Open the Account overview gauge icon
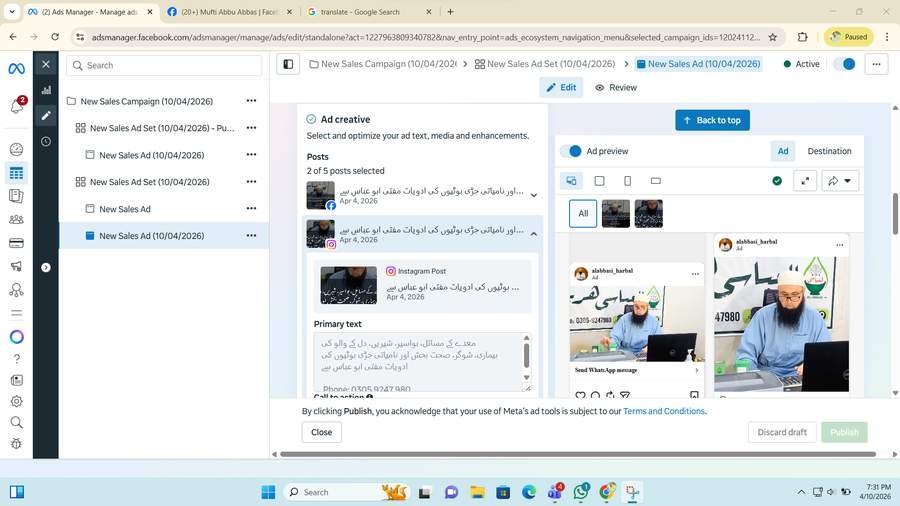Viewport: 900px width, 506px height. [x=17, y=149]
